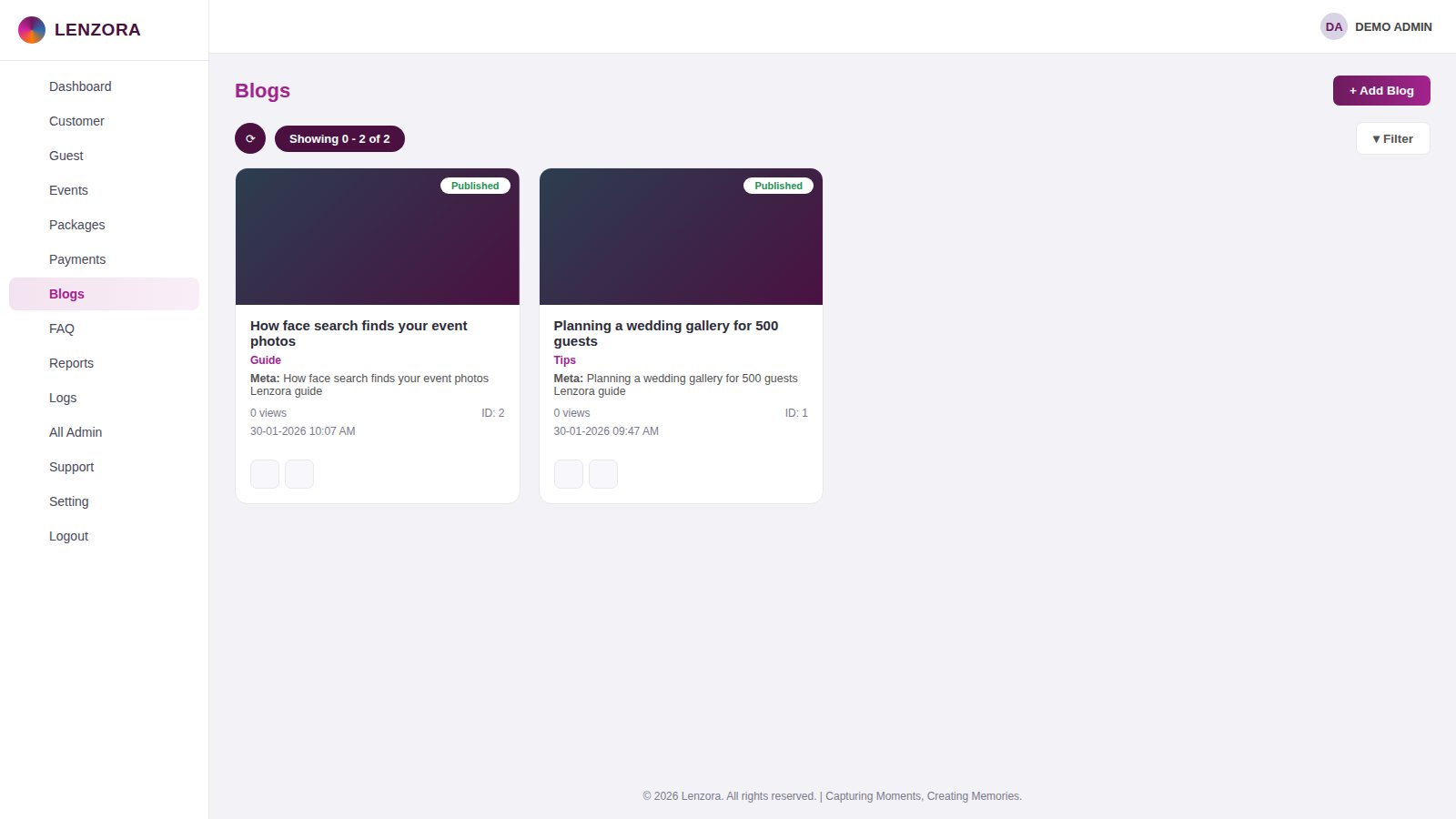The height and width of the screenshot is (819, 1456).
Task: Click the face search blog cover image
Action: (x=378, y=237)
